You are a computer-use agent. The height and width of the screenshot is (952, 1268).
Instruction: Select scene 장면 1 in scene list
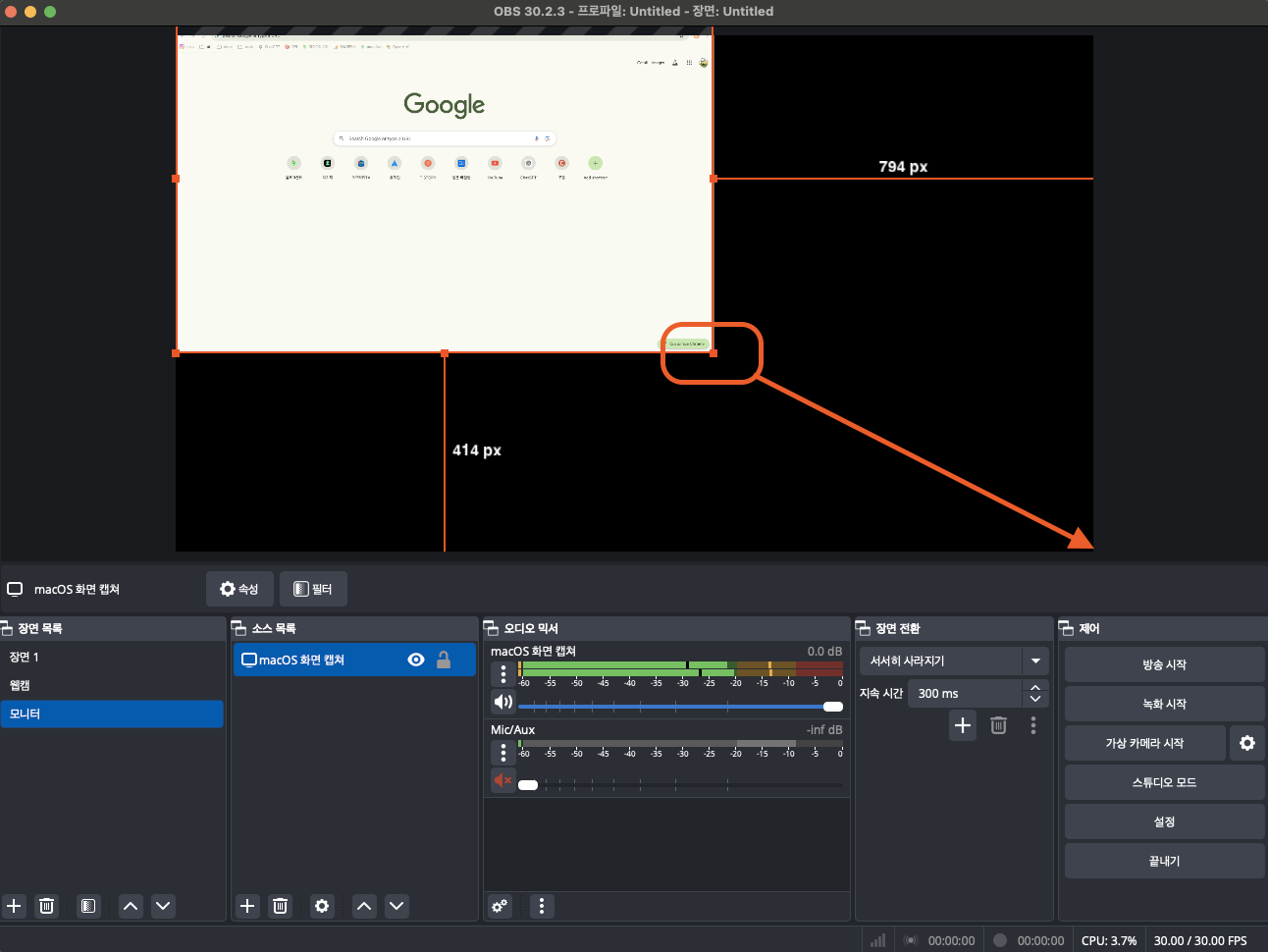tap(112, 657)
